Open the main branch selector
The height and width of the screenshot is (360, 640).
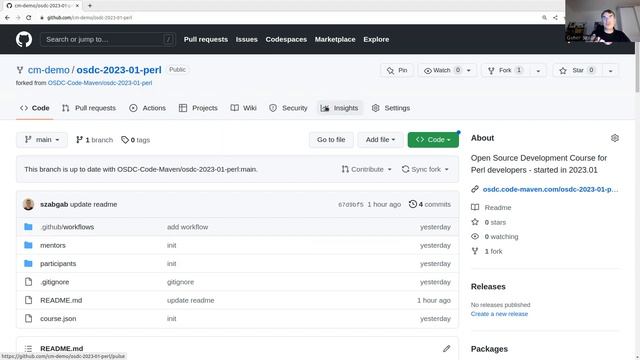(42, 140)
